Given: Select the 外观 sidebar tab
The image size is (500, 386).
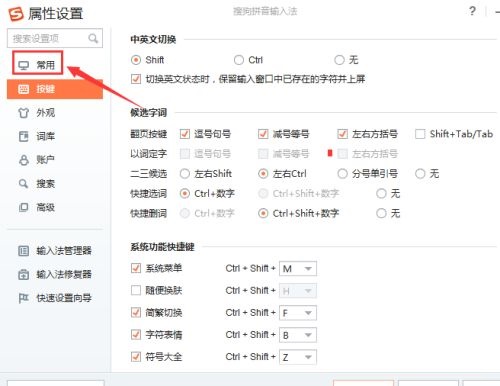Looking at the screenshot, I should [x=55, y=113].
